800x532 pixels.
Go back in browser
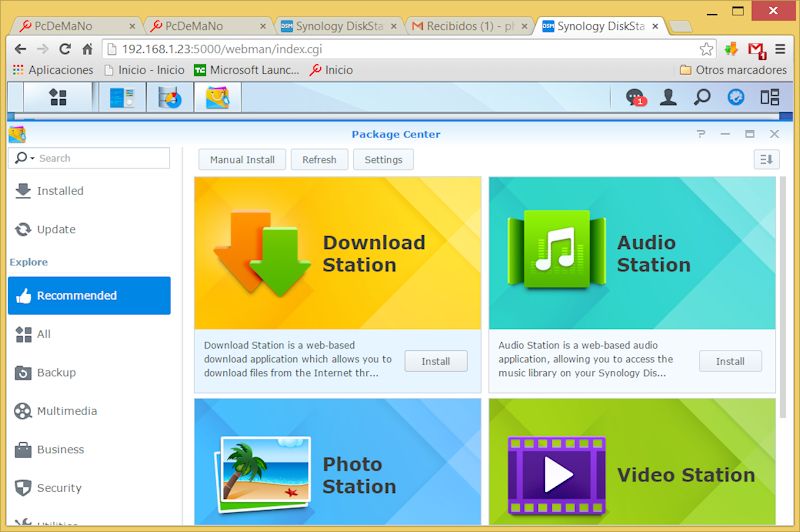[20, 49]
